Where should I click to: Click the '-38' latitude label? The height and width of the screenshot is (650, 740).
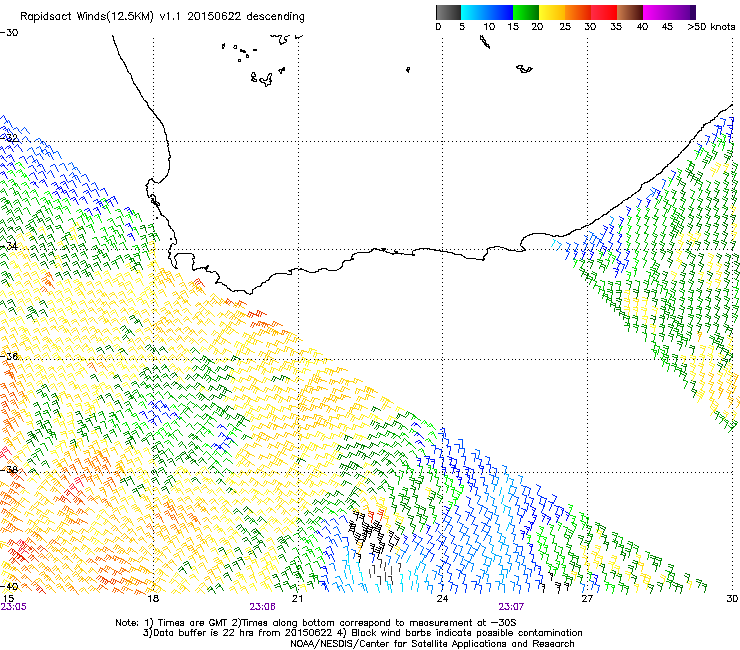click(x=9, y=470)
